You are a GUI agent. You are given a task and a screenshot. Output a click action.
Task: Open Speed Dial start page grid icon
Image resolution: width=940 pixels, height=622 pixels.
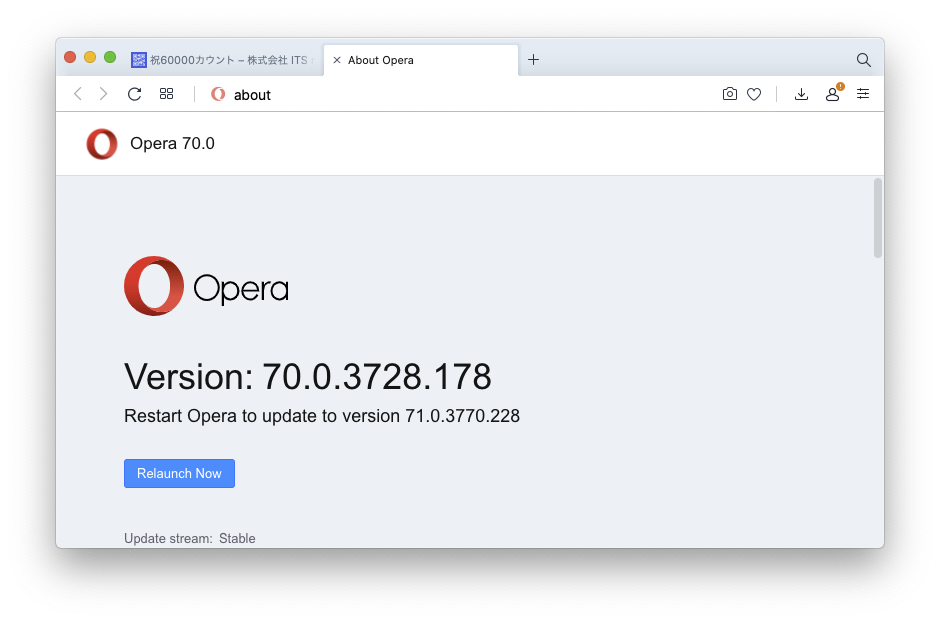167,94
